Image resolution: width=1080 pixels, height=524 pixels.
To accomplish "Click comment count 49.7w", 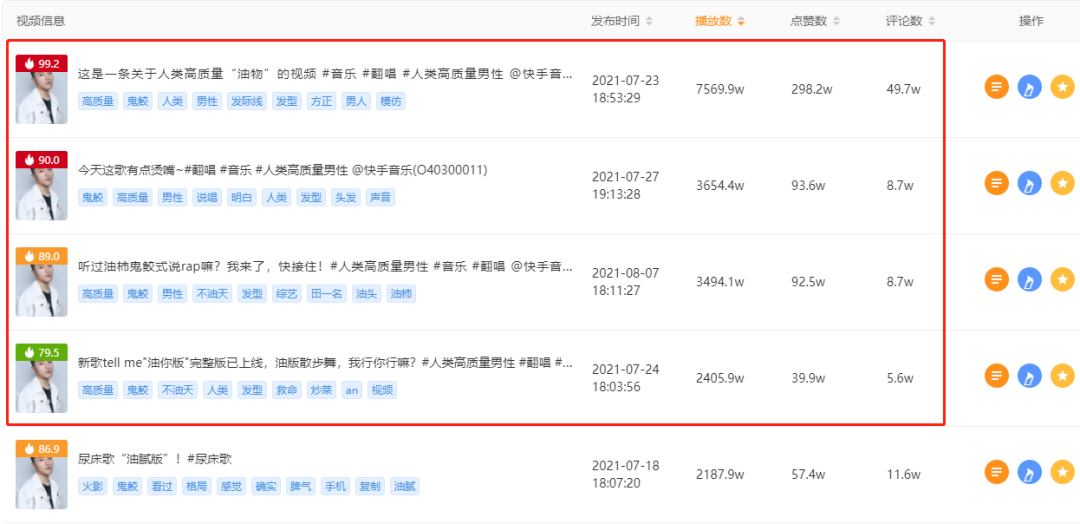I will [903, 89].
